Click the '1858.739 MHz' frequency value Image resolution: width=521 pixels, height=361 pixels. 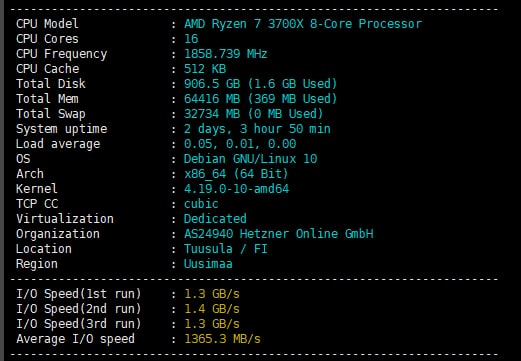[225, 54]
